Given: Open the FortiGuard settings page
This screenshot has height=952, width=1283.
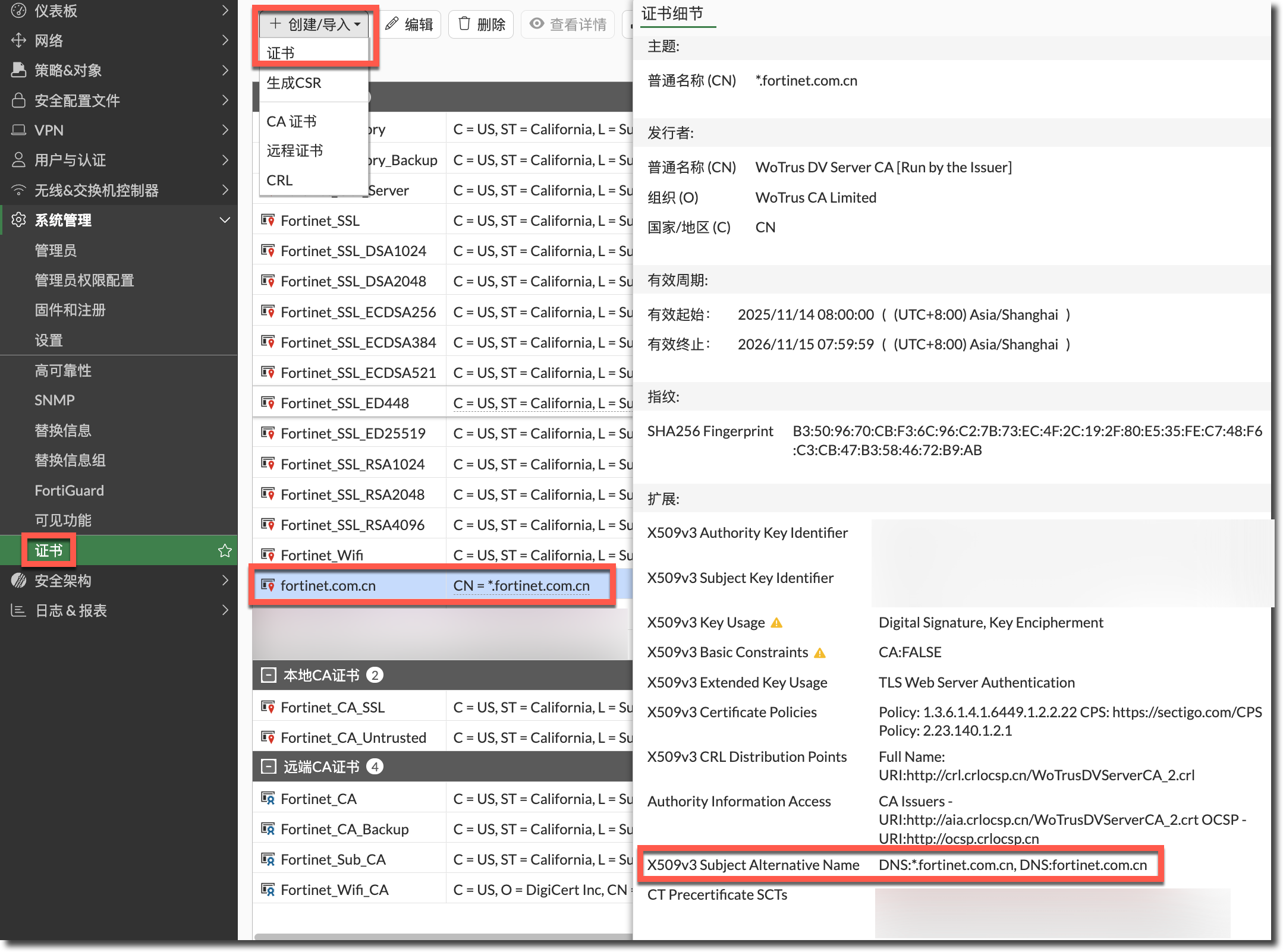Looking at the screenshot, I should click(69, 490).
